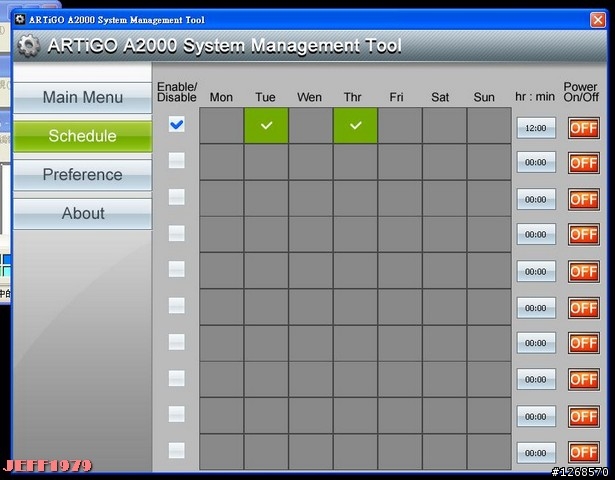The image size is (615, 480).
Task: Toggle the fifth row power OFF button
Action: (x=584, y=271)
